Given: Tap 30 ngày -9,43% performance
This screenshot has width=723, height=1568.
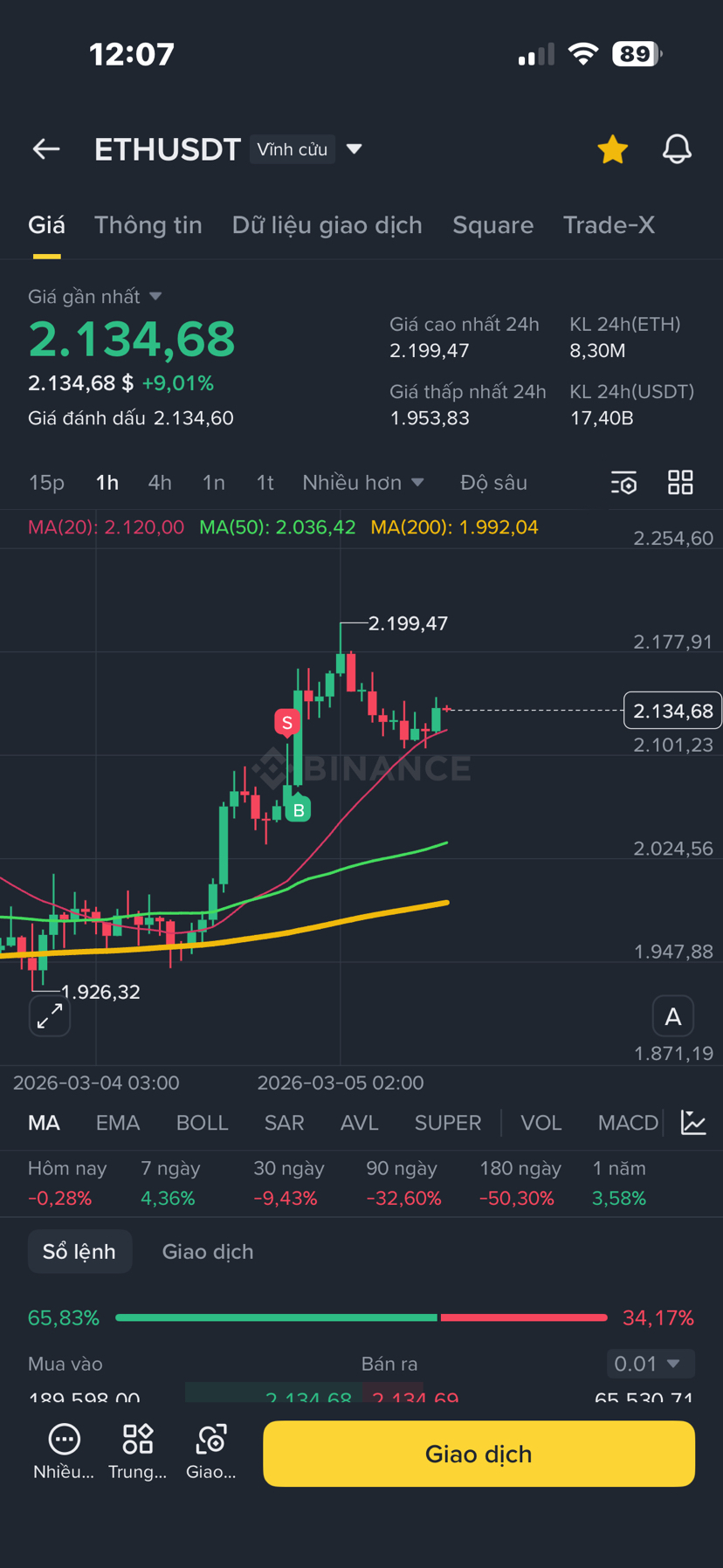Looking at the screenshot, I should pyautogui.click(x=288, y=1183).
